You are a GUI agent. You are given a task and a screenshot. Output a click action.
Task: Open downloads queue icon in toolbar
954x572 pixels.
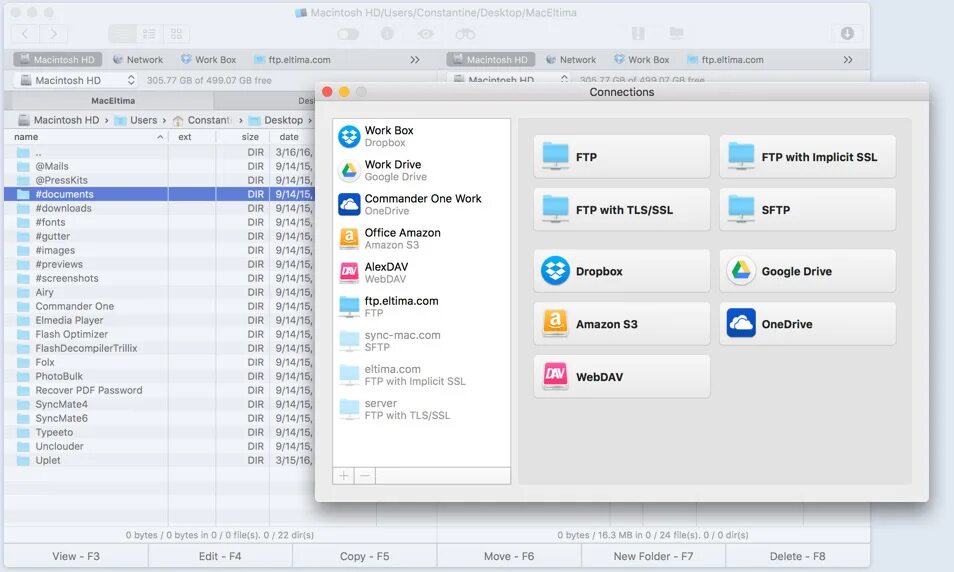[847, 33]
